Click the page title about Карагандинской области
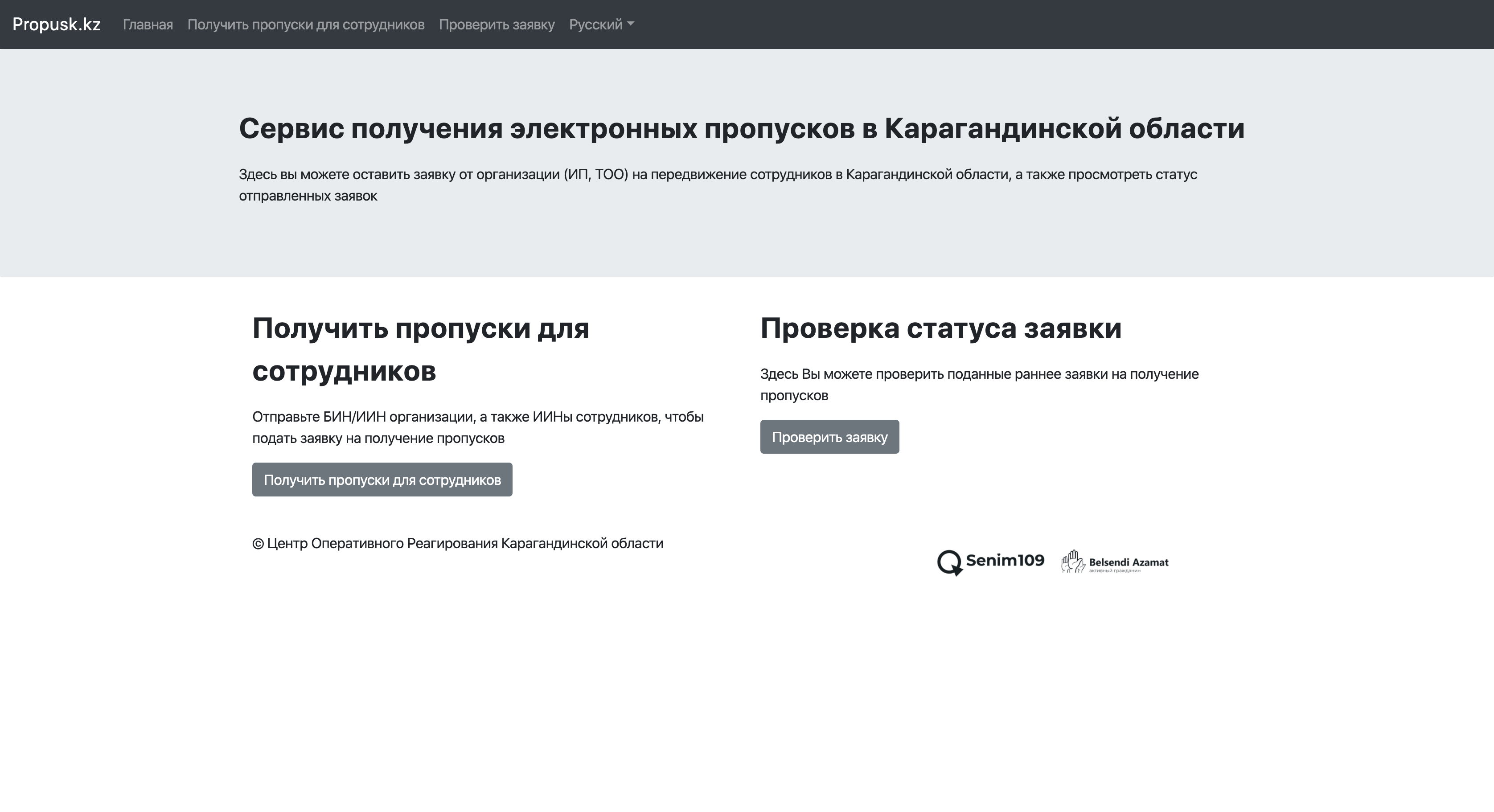 741,128
